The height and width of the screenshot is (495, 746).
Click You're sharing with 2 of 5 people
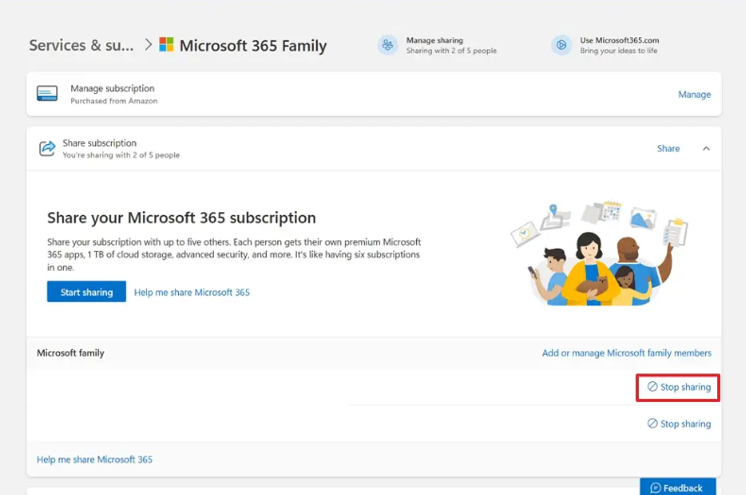121,155
